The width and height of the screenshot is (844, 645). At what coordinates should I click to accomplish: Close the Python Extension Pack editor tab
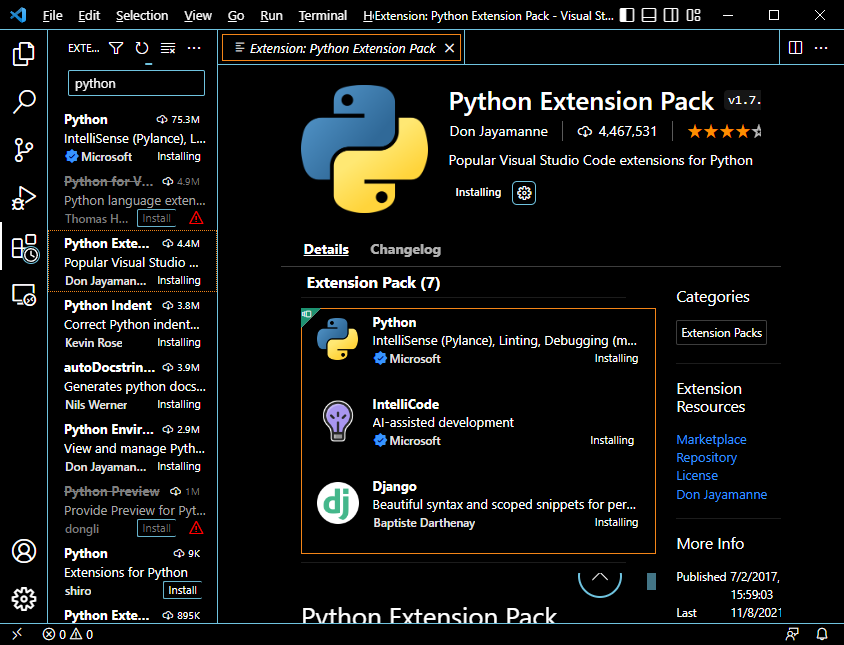(x=449, y=48)
